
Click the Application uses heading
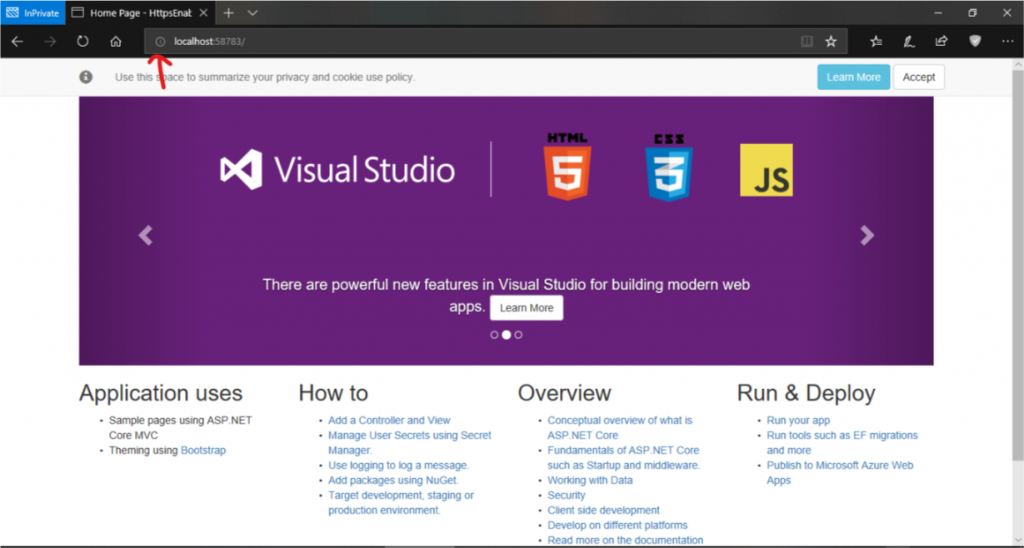(161, 393)
